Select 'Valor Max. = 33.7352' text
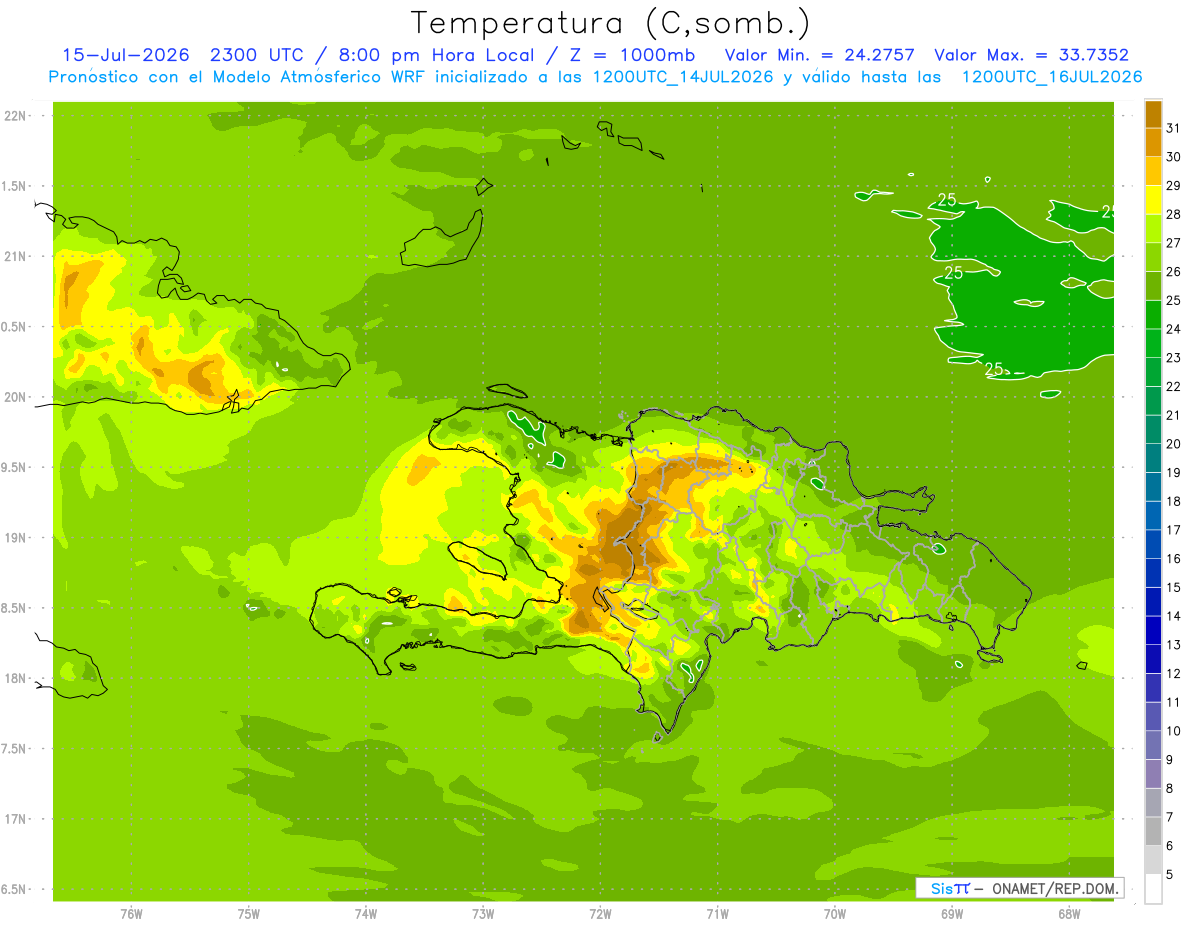The height and width of the screenshot is (927, 1200). click(1032, 55)
